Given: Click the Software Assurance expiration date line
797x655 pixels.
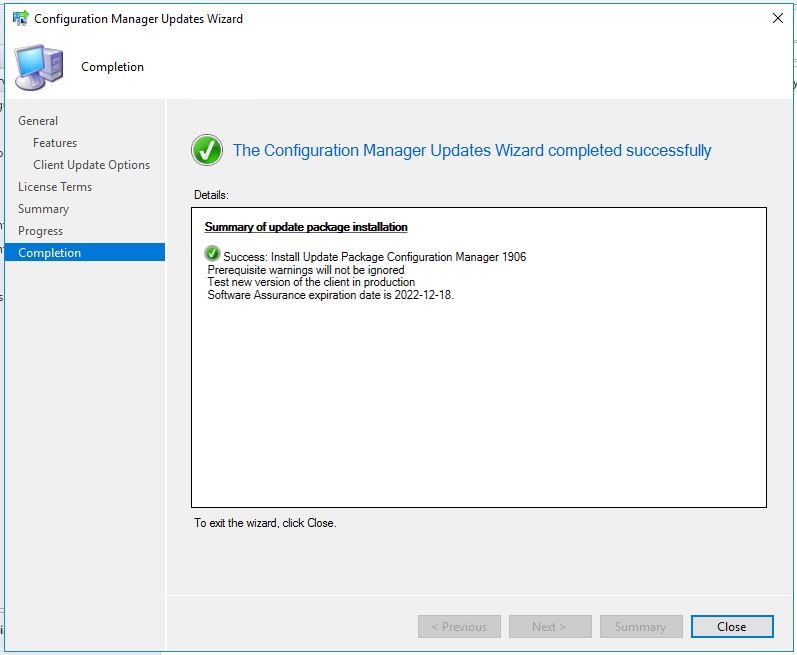Looking at the screenshot, I should (x=330, y=295).
